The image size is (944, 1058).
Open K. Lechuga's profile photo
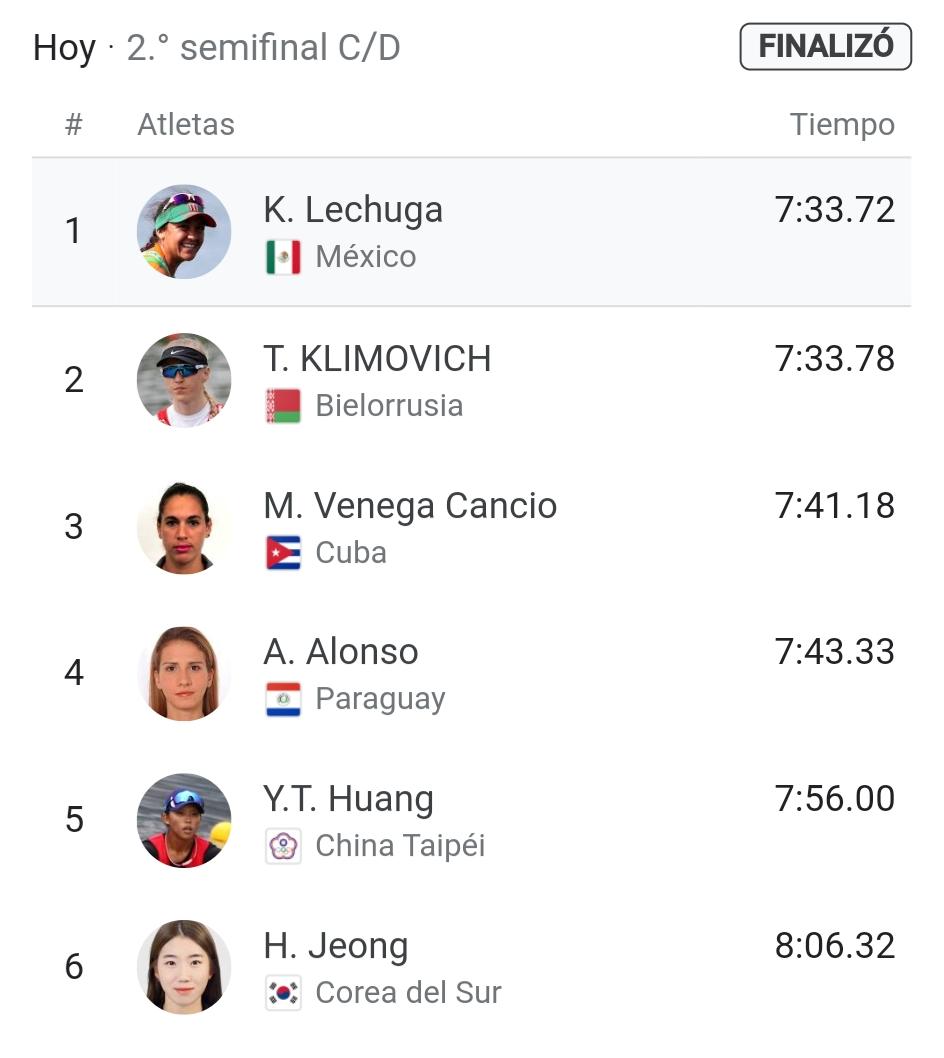[184, 231]
